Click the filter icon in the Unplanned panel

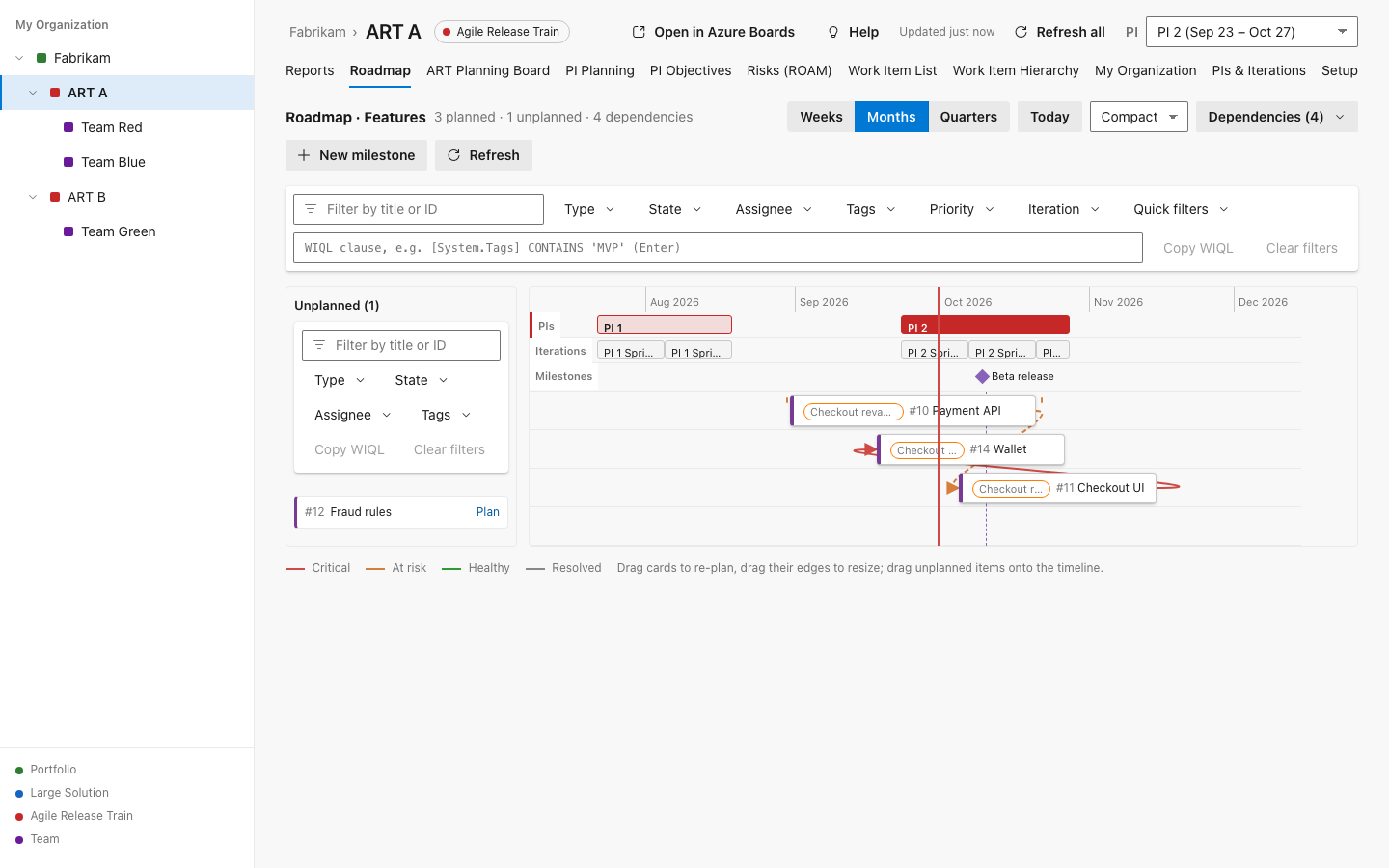tap(319, 345)
